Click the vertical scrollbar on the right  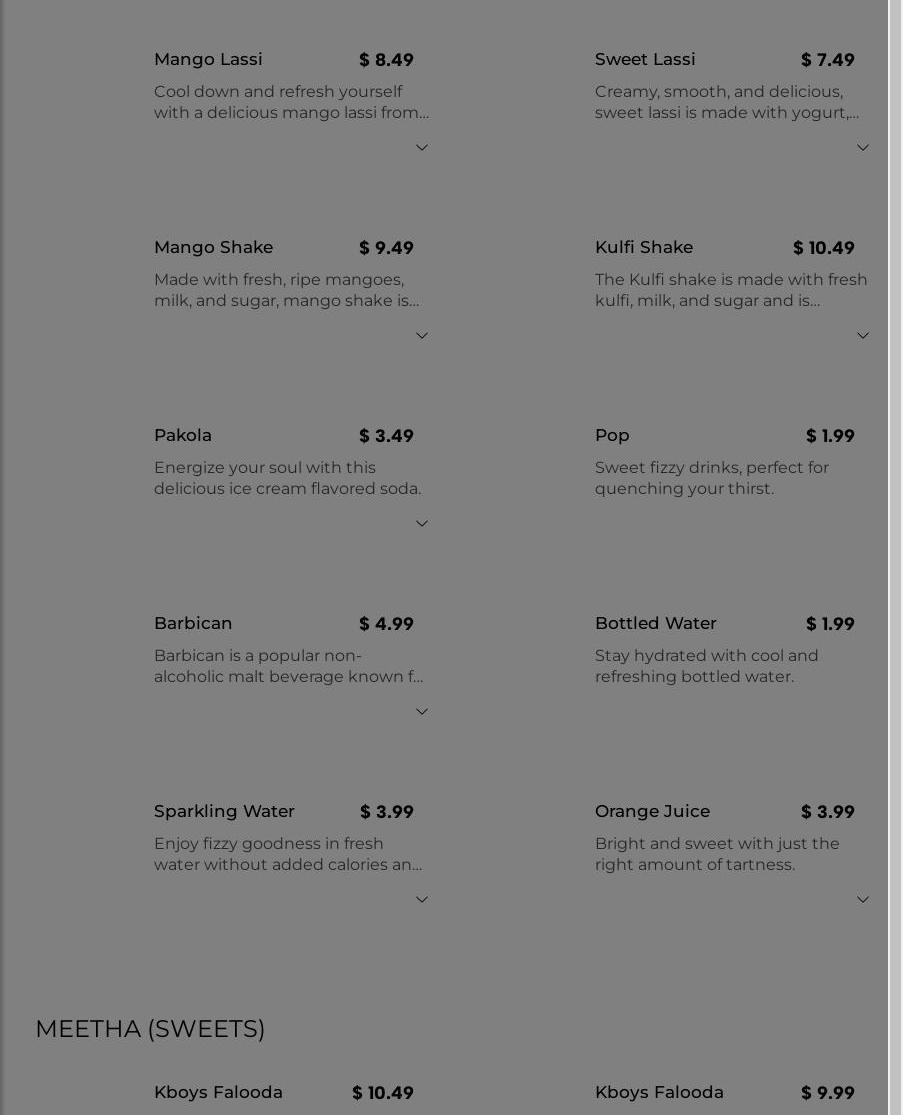pyautogui.click(x=895, y=500)
